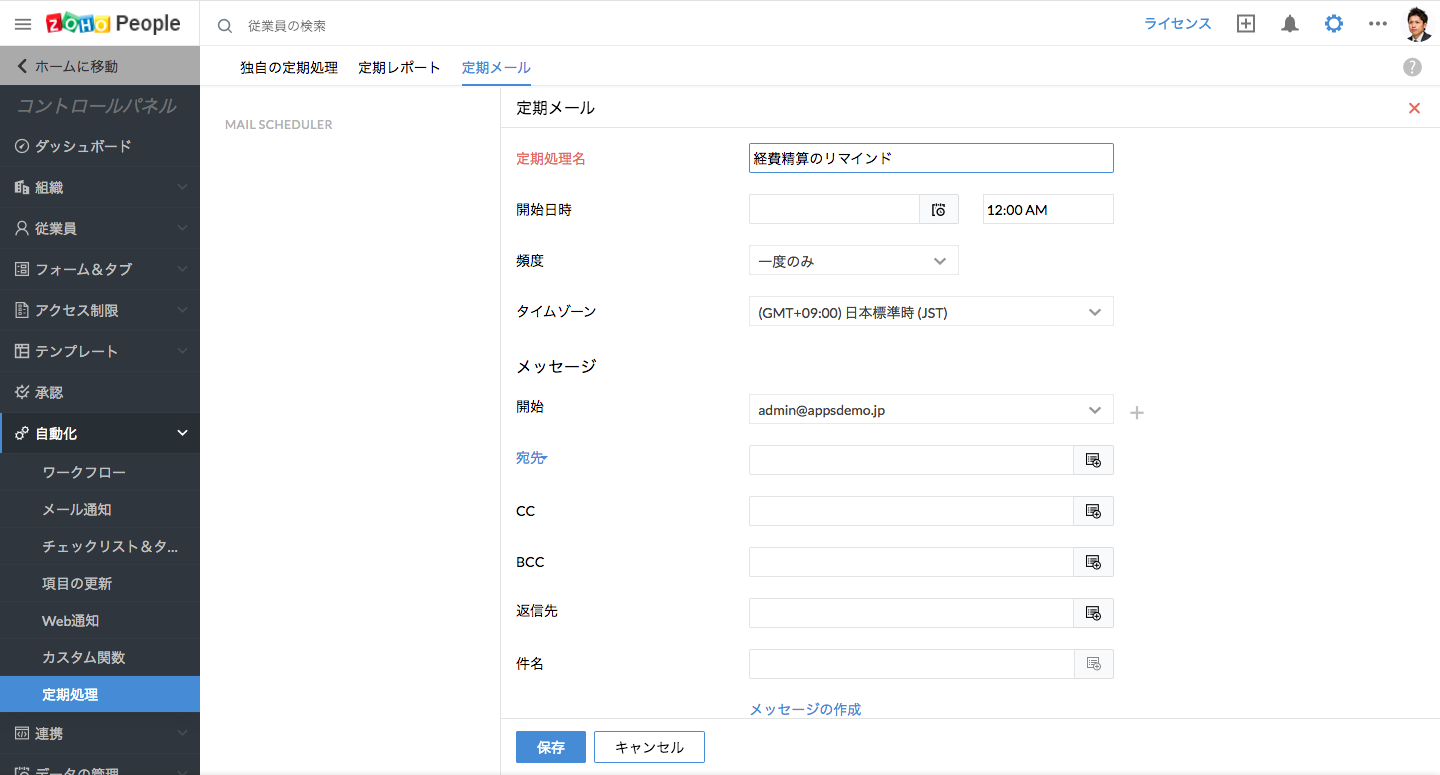Switch to the 独自の定期処理 tab
This screenshot has width=1440, height=775.
click(x=289, y=68)
